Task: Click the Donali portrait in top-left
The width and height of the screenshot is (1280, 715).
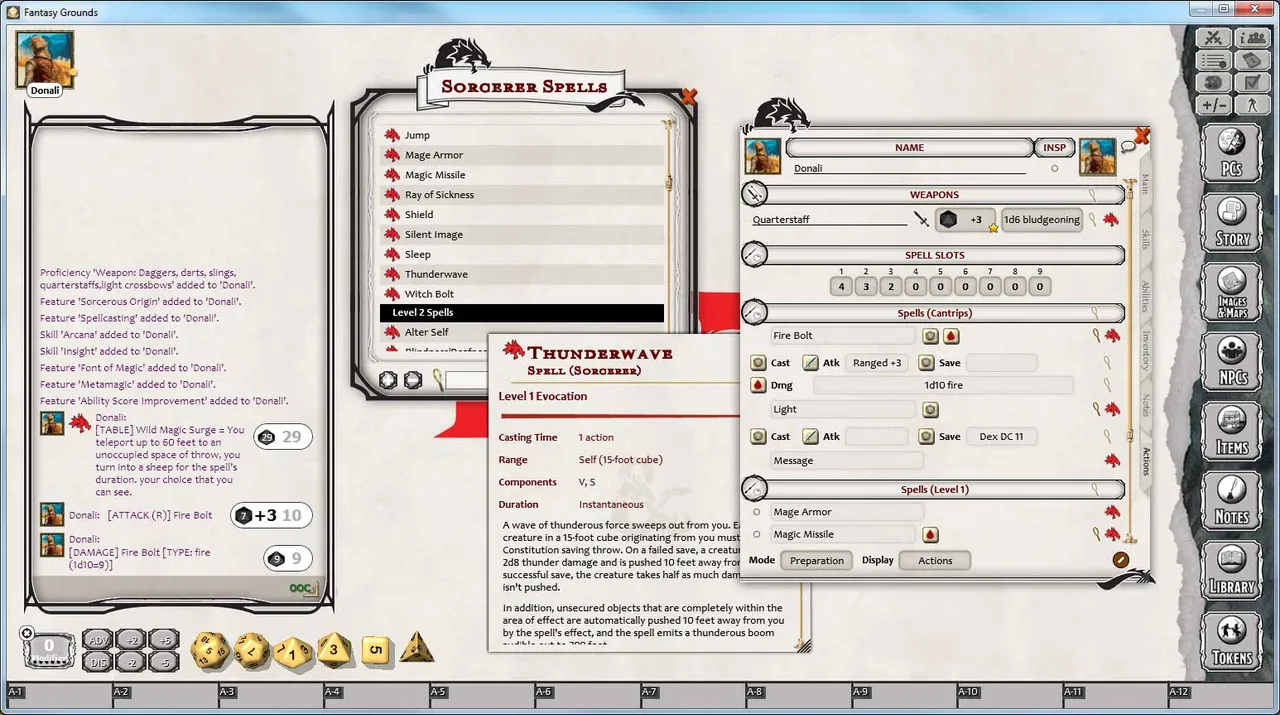Action: pos(45,60)
